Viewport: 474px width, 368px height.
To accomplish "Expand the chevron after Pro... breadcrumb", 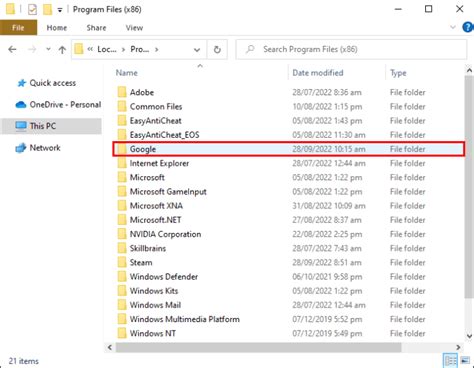I will [156, 50].
